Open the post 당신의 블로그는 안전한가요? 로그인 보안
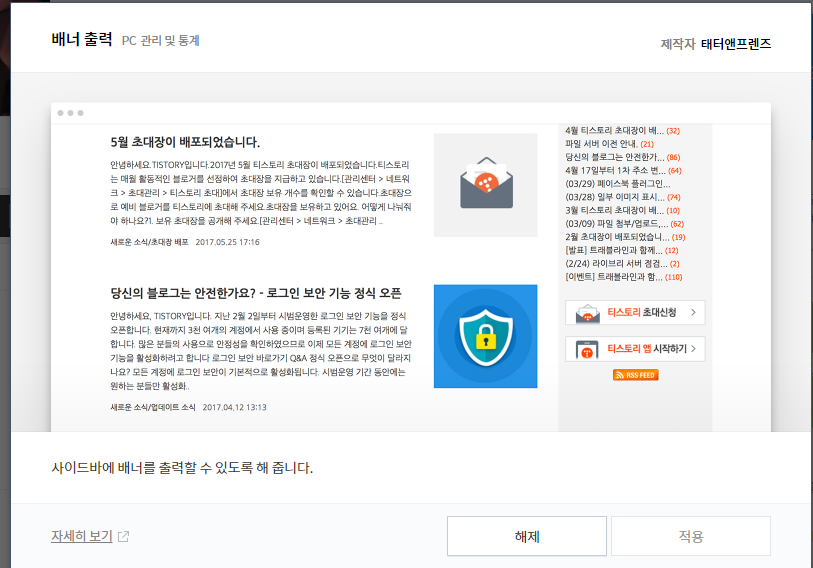 point(256,293)
